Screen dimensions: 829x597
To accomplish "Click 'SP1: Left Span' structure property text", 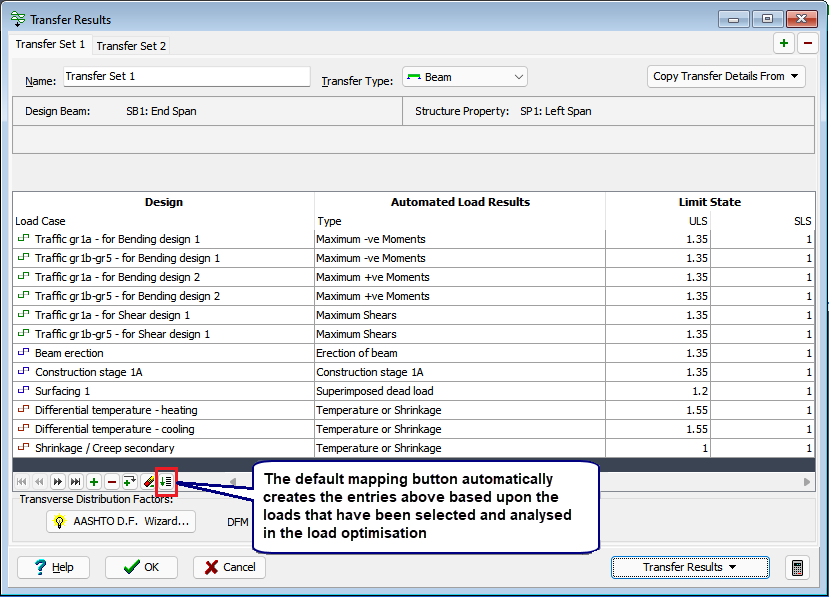I will coord(556,111).
